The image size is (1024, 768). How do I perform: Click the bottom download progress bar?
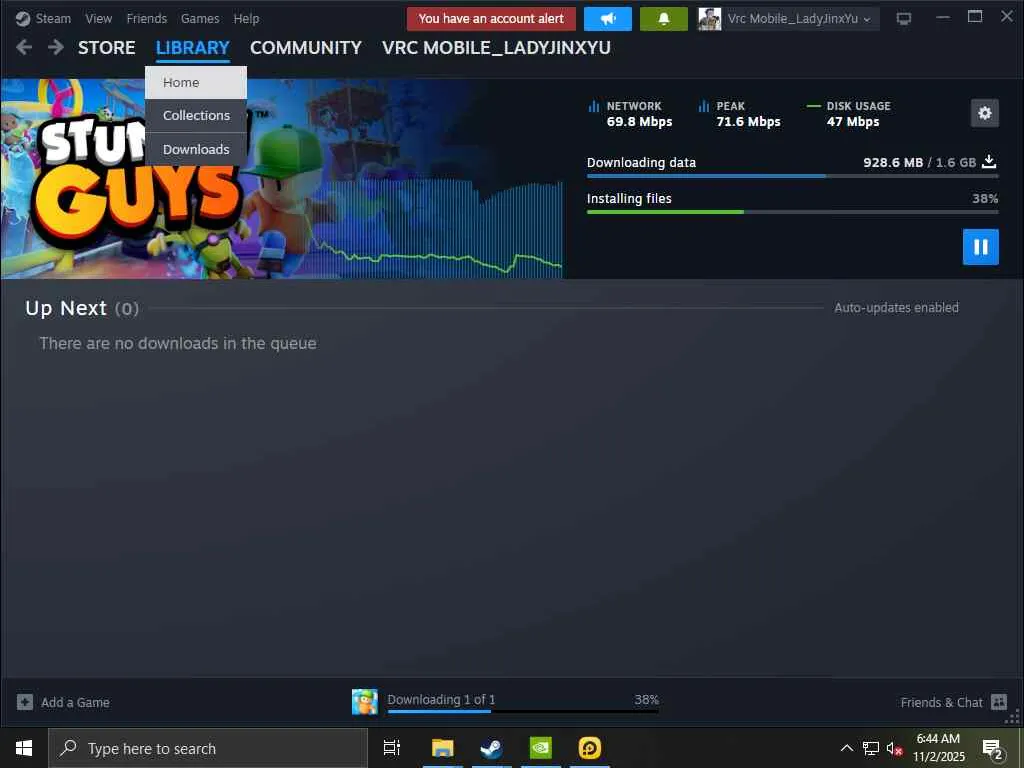pyautogui.click(x=522, y=711)
